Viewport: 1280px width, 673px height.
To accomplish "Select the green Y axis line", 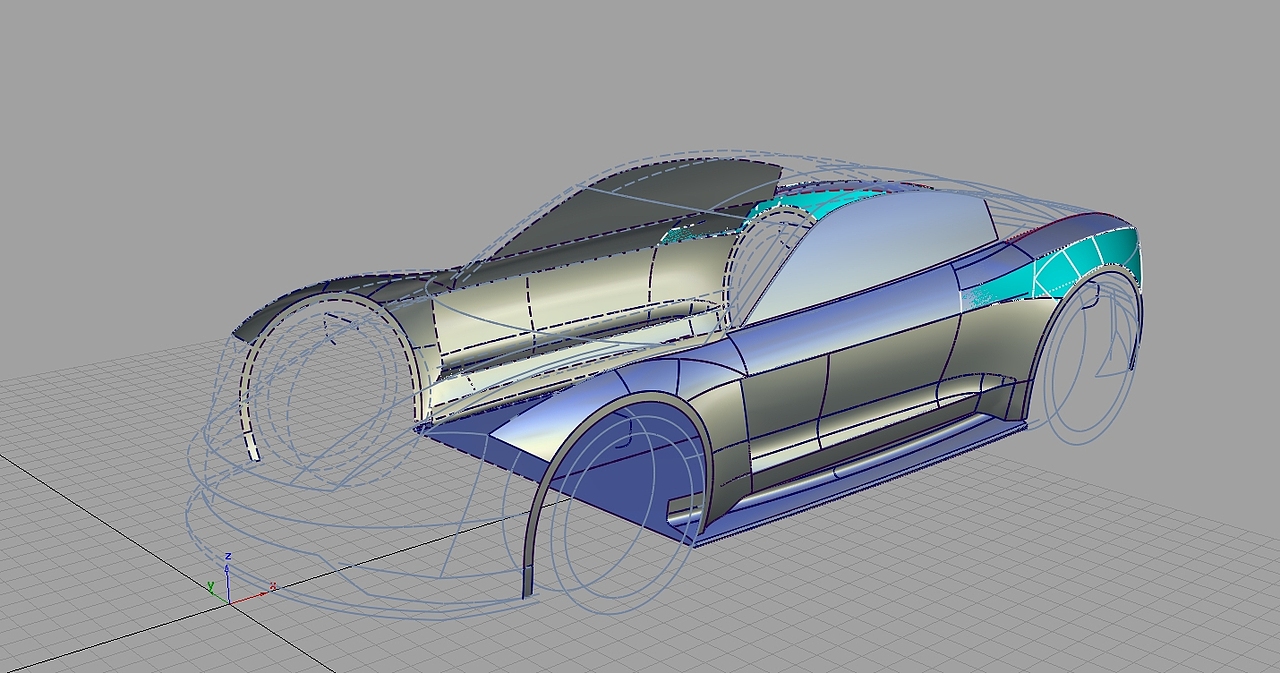I will (219, 596).
